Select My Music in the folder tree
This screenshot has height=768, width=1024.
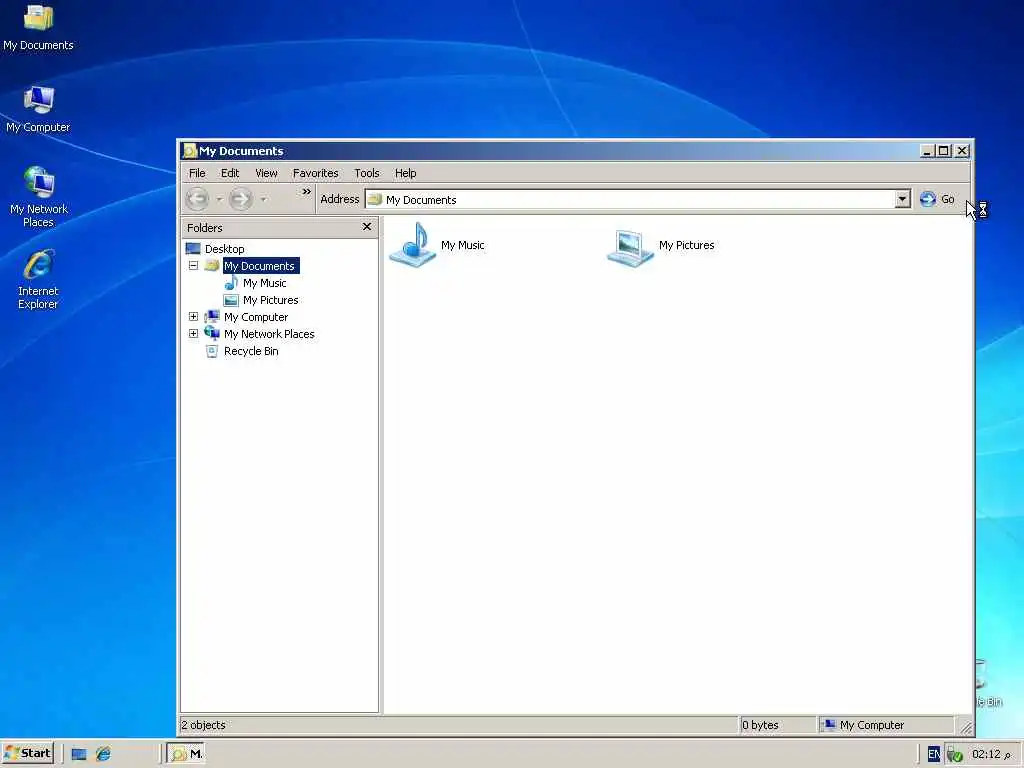[264, 283]
